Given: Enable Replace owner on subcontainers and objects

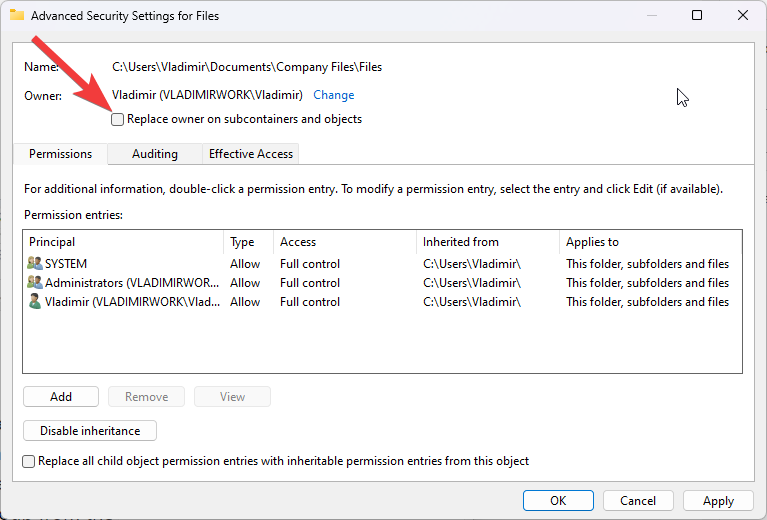Looking at the screenshot, I should 118,119.
